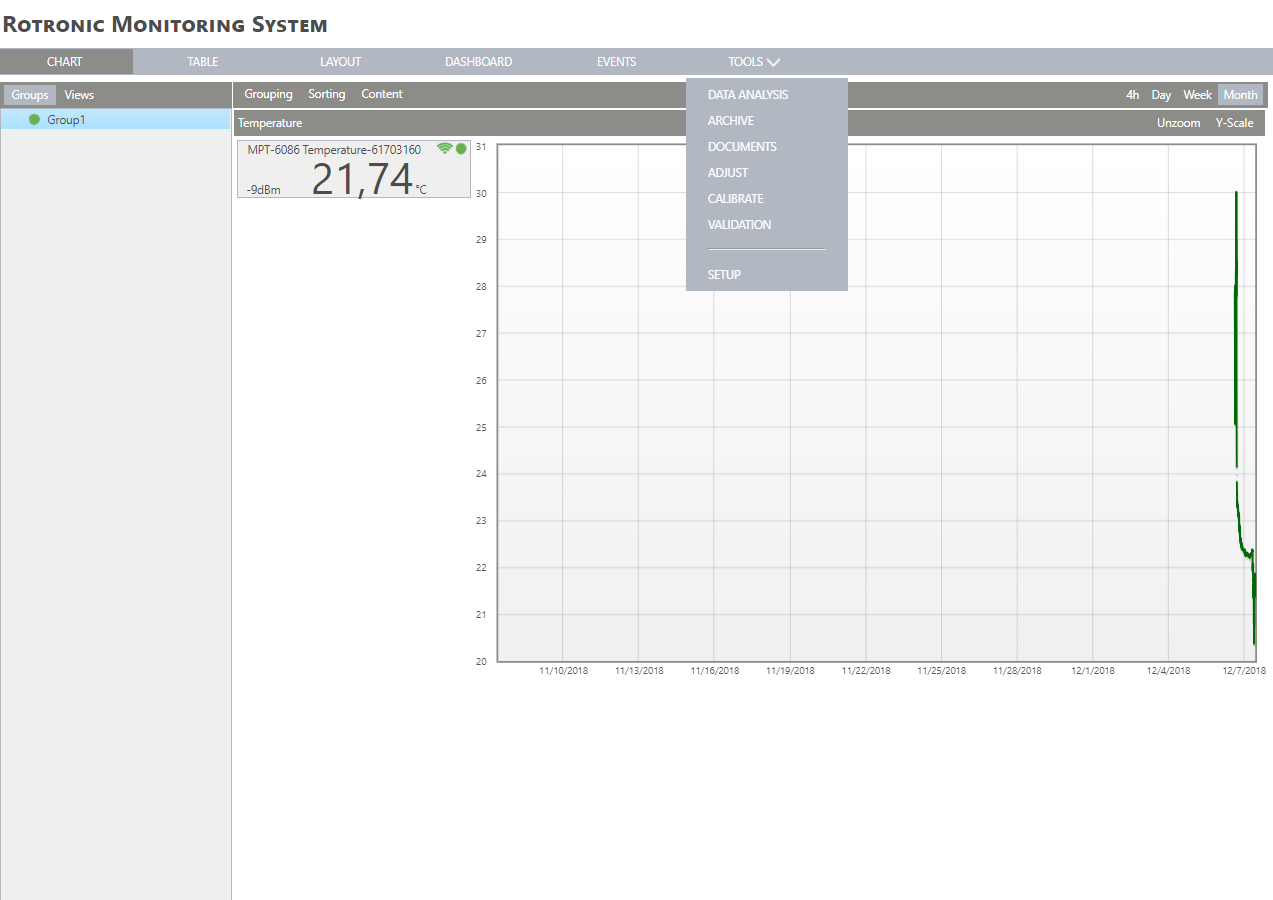Image resolution: width=1273 pixels, height=900 pixels.
Task: Click the 11/10/2018 date axis label
Action: click(x=564, y=670)
